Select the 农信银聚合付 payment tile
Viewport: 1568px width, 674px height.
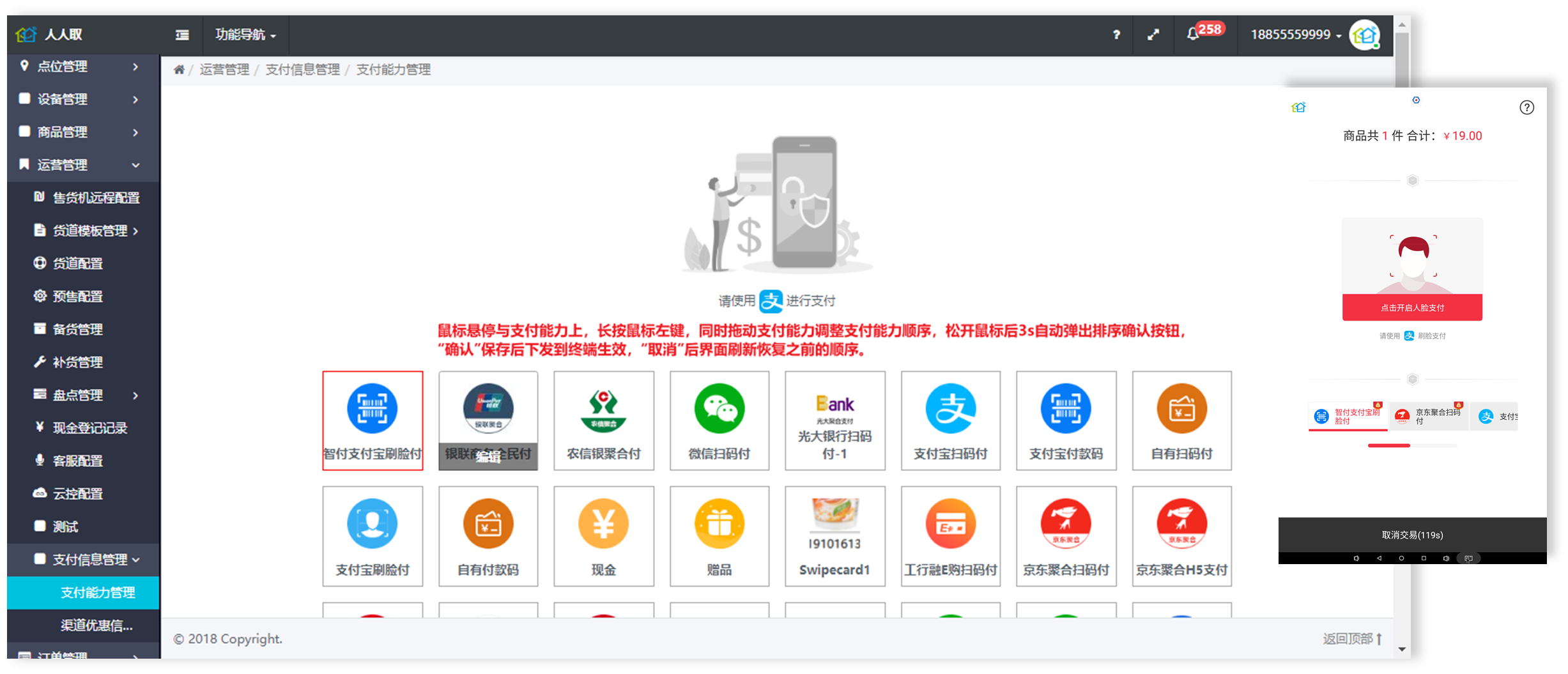pyautogui.click(x=604, y=420)
